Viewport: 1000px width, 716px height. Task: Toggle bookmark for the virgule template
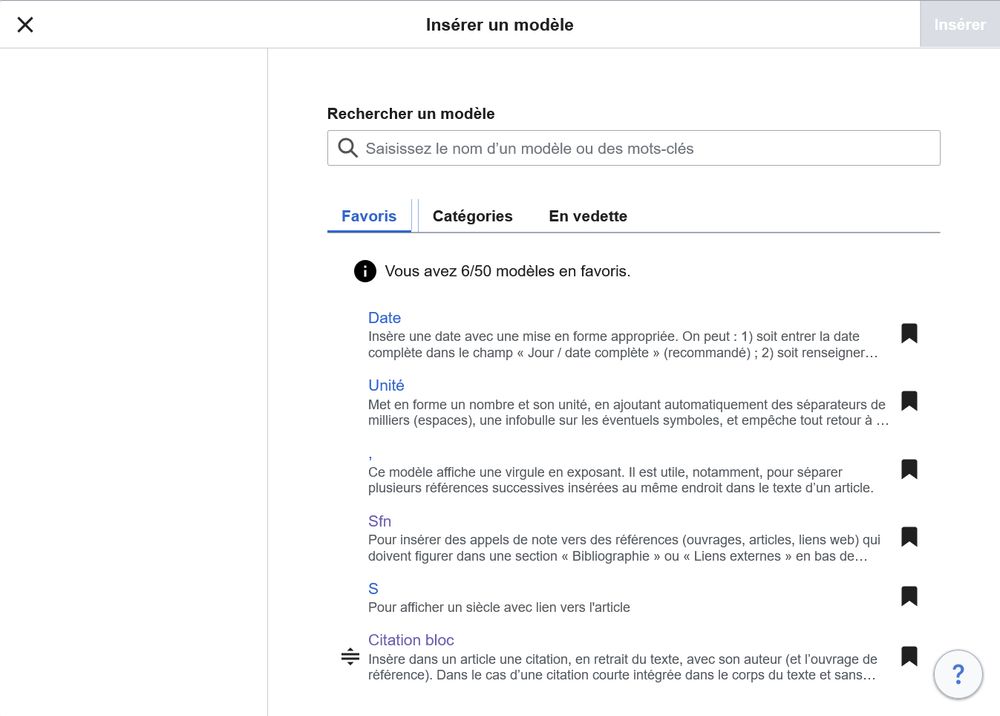click(909, 469)
